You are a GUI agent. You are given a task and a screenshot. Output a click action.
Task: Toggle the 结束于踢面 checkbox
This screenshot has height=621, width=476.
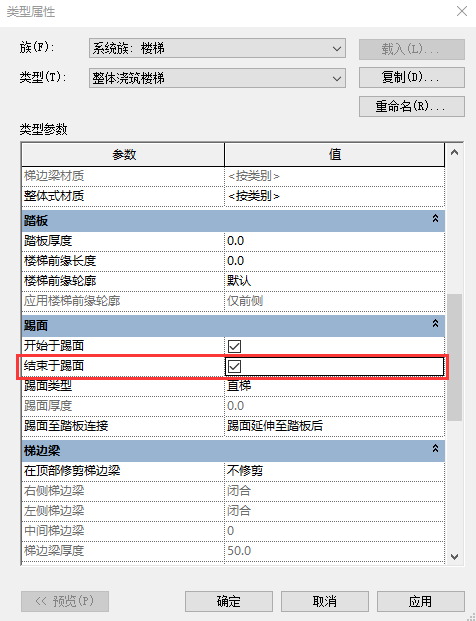pos(234,366)
